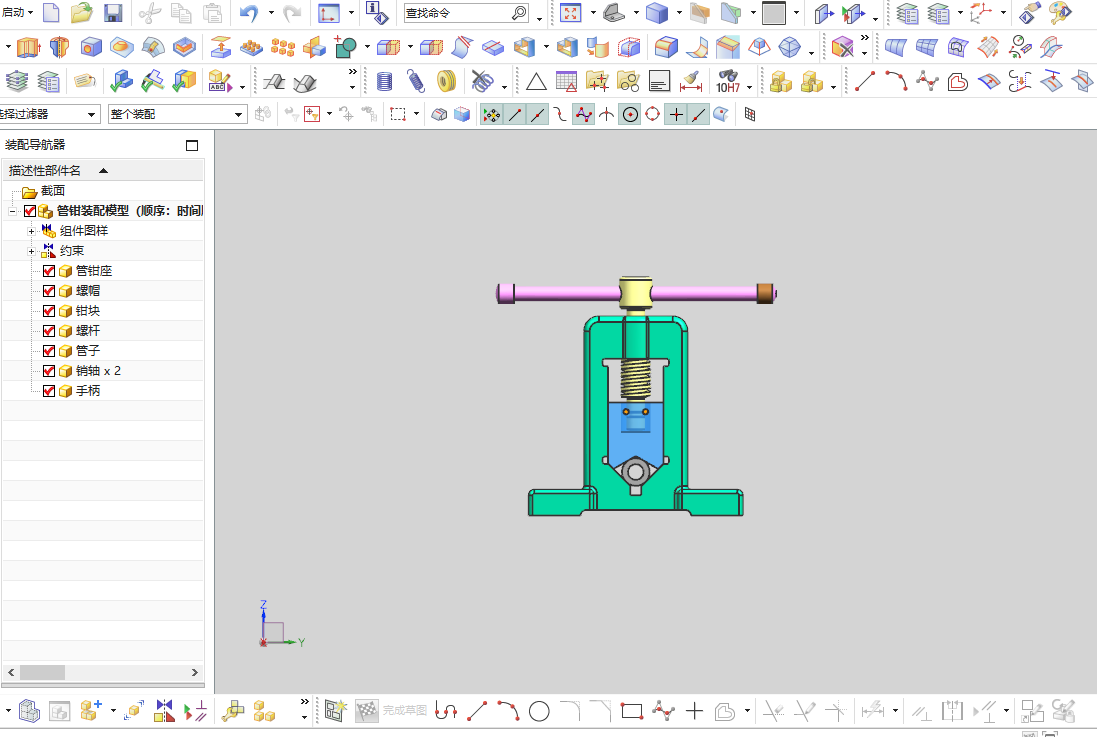The image size is (1097, 737).
Task: Click the Finish Sketch checkered flag icon
Action: (x=367, y=711)
